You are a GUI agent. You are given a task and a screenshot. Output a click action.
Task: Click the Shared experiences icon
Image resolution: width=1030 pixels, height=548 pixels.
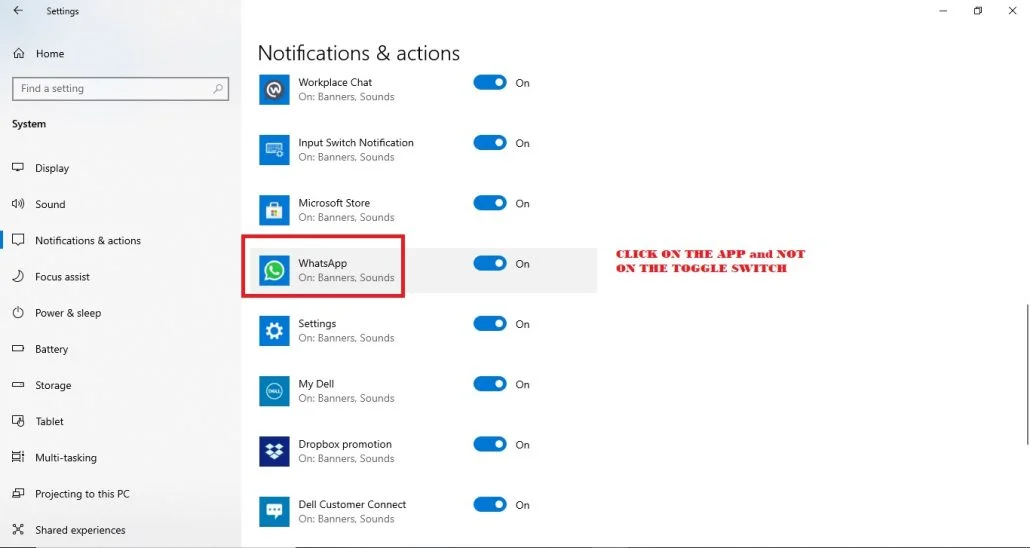pyautogui.click(x=18, y=530)
